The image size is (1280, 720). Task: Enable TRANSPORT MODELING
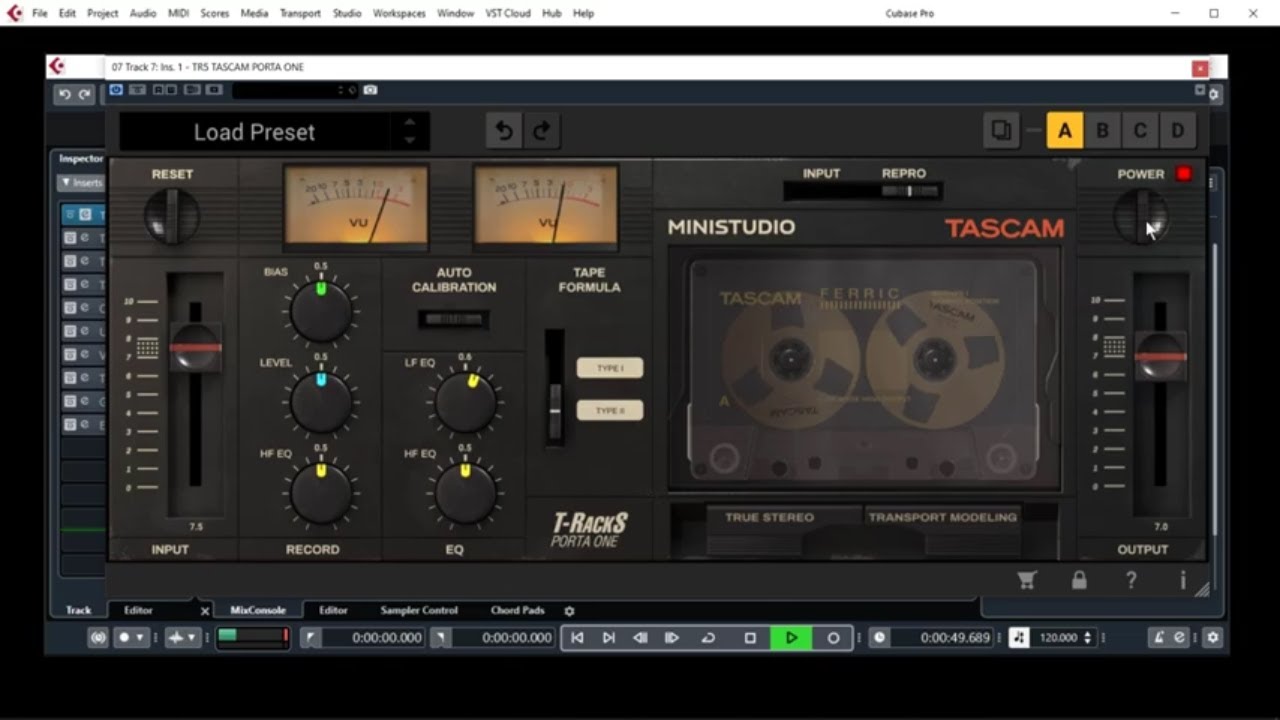click(942, 518)
